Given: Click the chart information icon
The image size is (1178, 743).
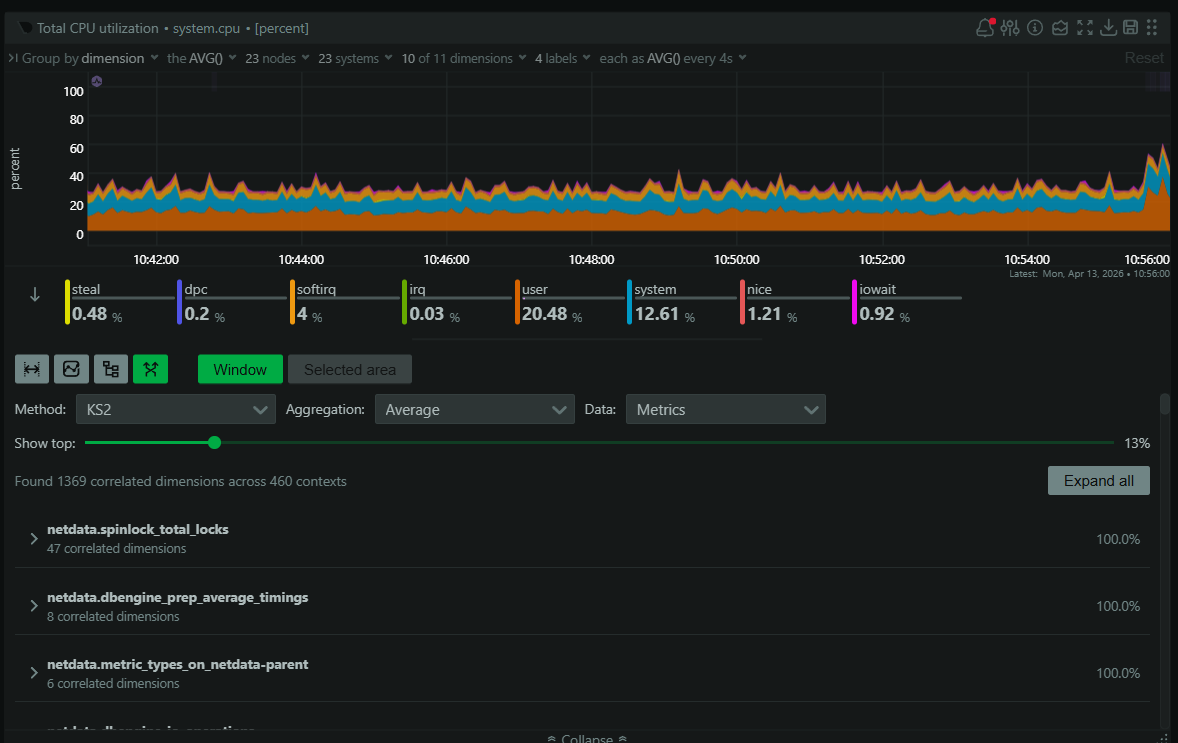Looking at the screenshot, I should [1034, 28].
